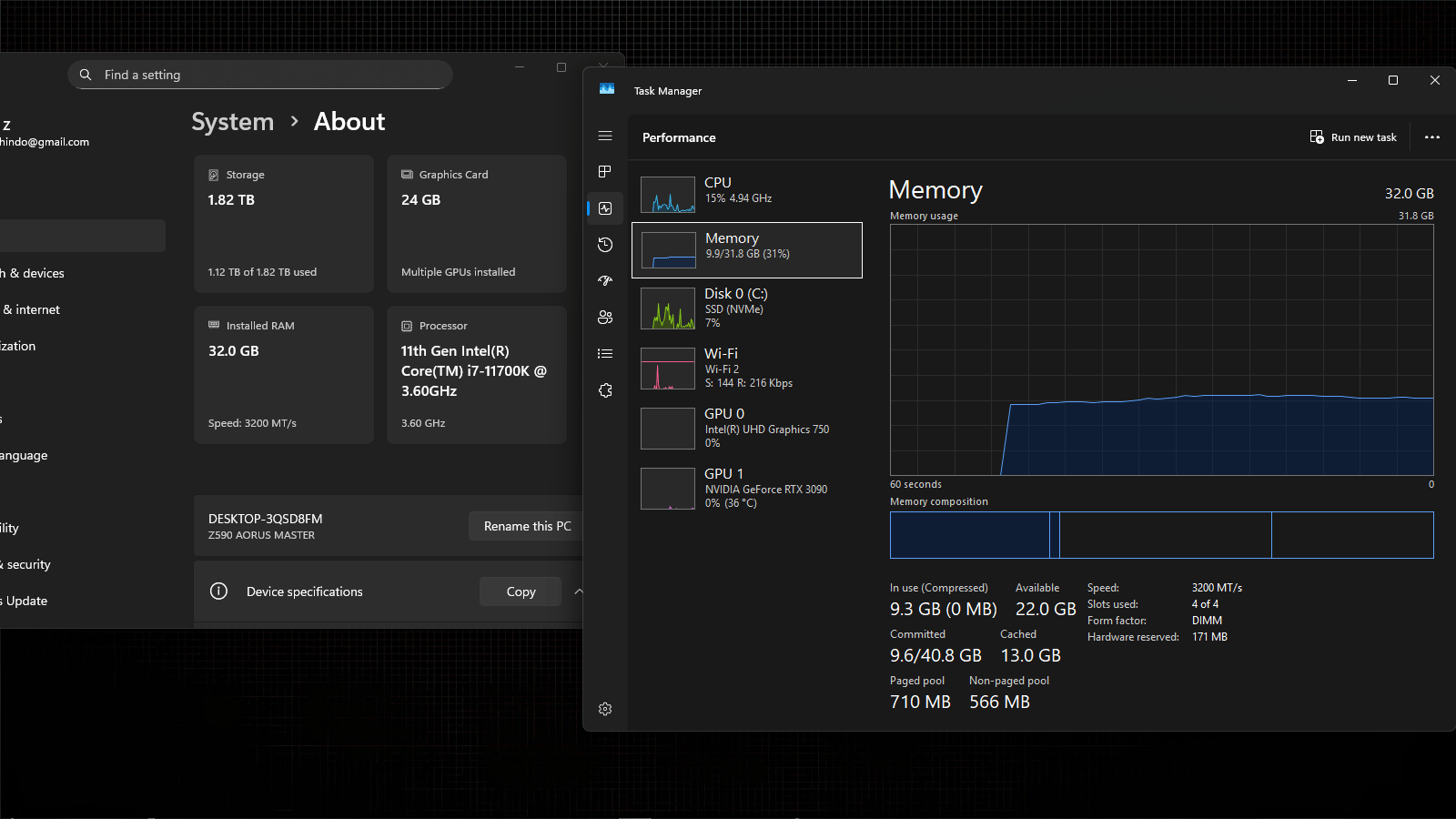Click the info icon beside Device specifications
1456x819 pixels.
(x=218, y=591)
